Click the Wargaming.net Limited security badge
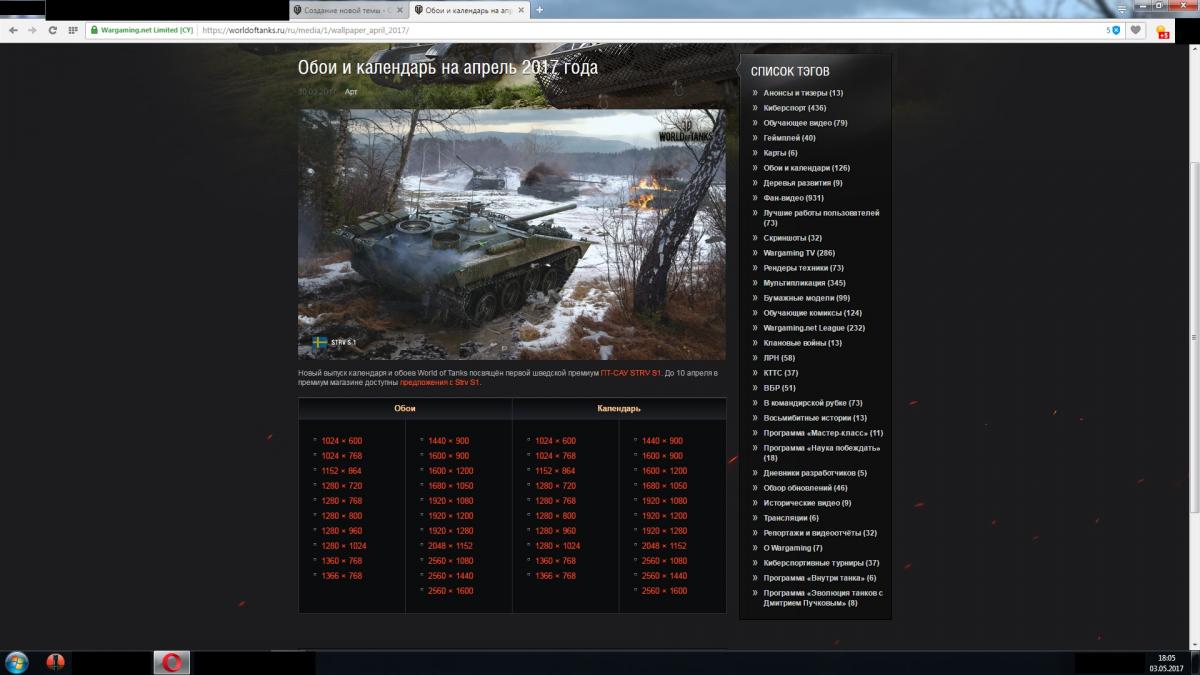 (141, 30)
